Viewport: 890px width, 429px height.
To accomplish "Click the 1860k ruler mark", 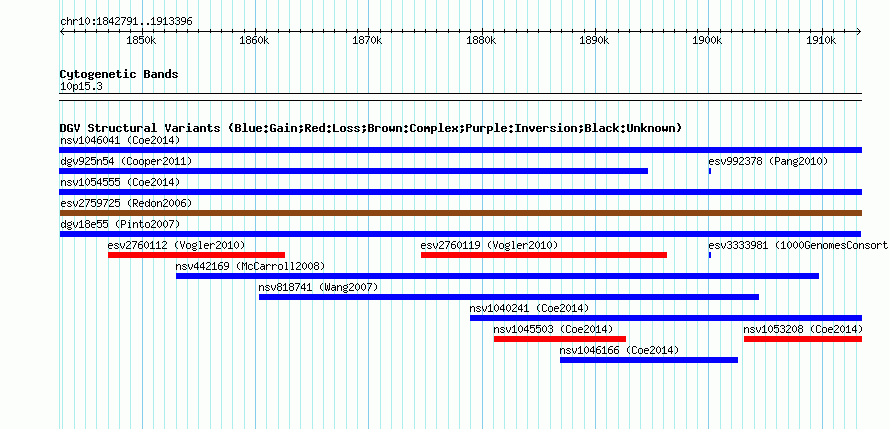I will [x=254, y=41].
